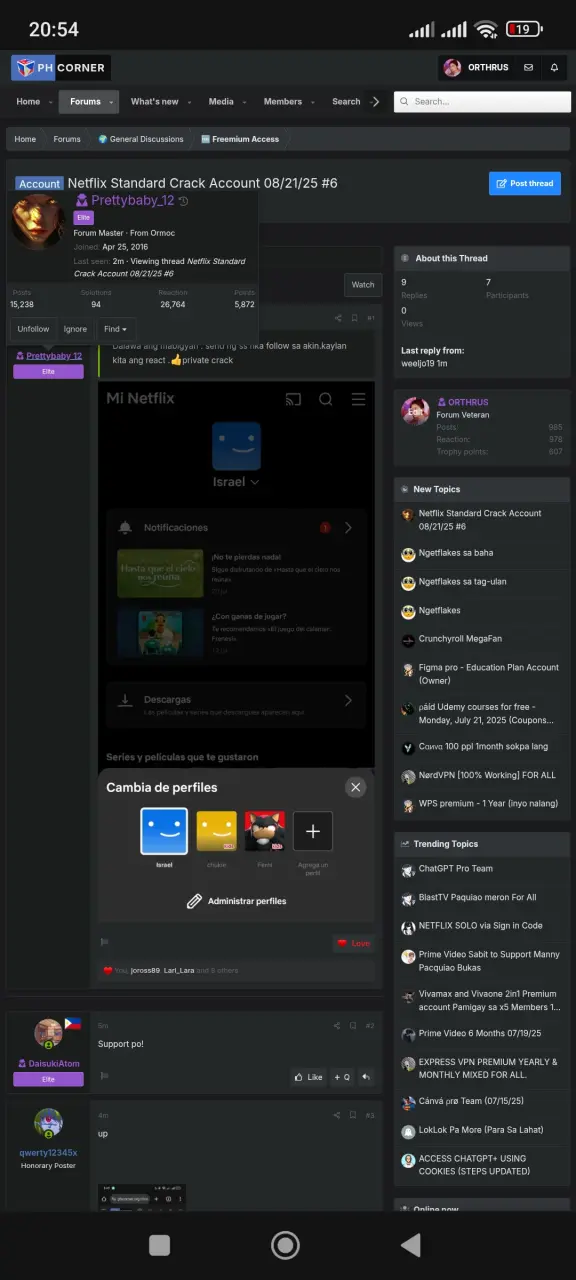
Task: Open the Netflix profile screenshot image
Action: point(236,652)
